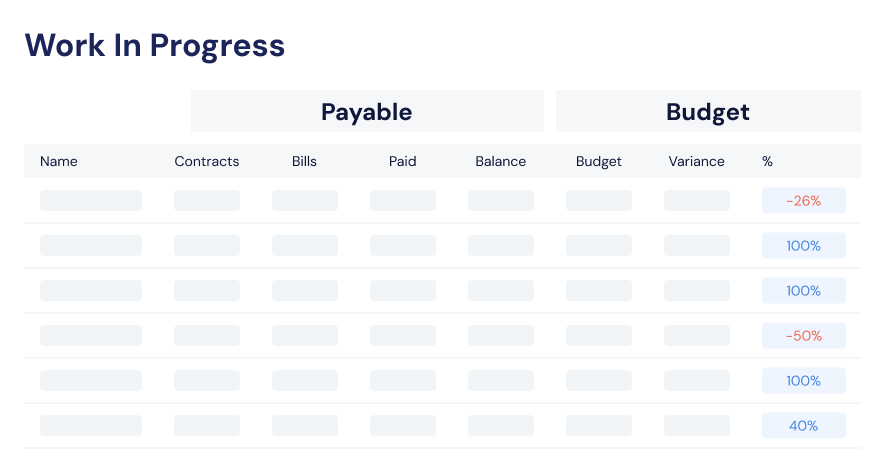Click the 100% badge in second row
The image size is (885, 472).
804,246
